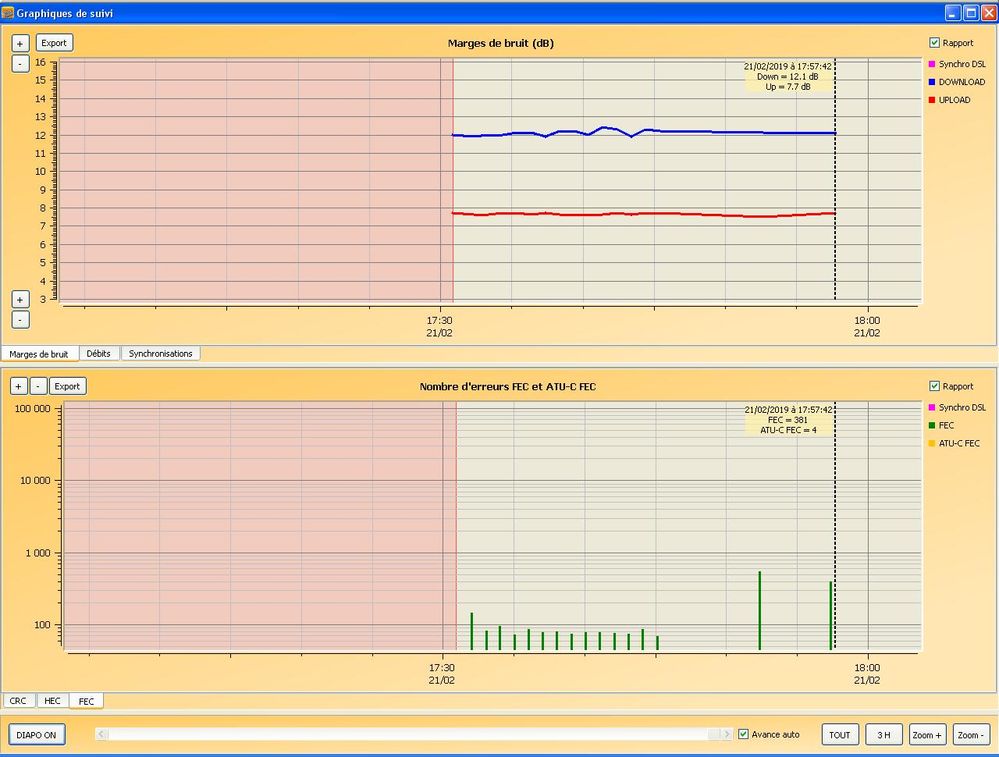Click the application icon in title bar
The image size is (999, 757).
coord(9,13)
